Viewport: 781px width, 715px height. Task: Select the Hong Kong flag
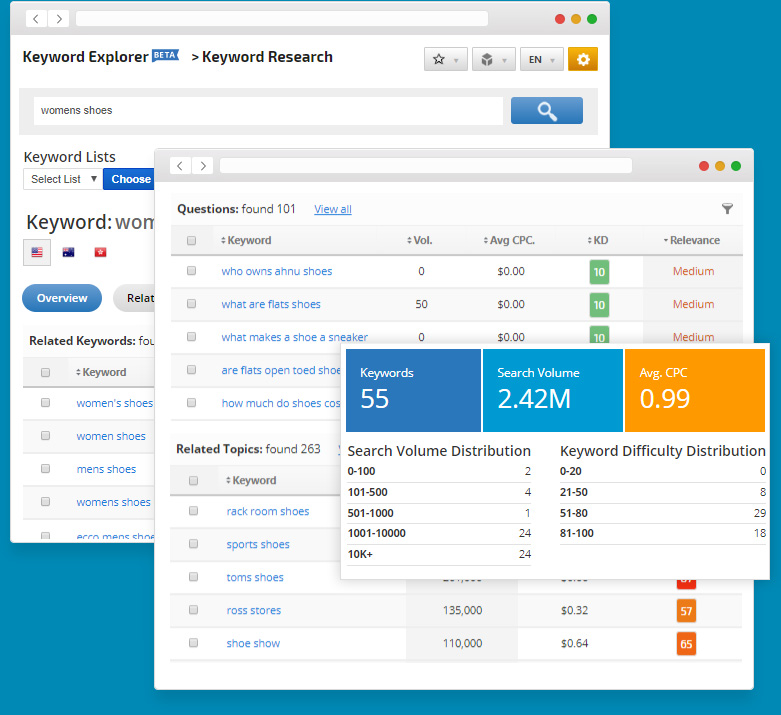pos(99,253)
